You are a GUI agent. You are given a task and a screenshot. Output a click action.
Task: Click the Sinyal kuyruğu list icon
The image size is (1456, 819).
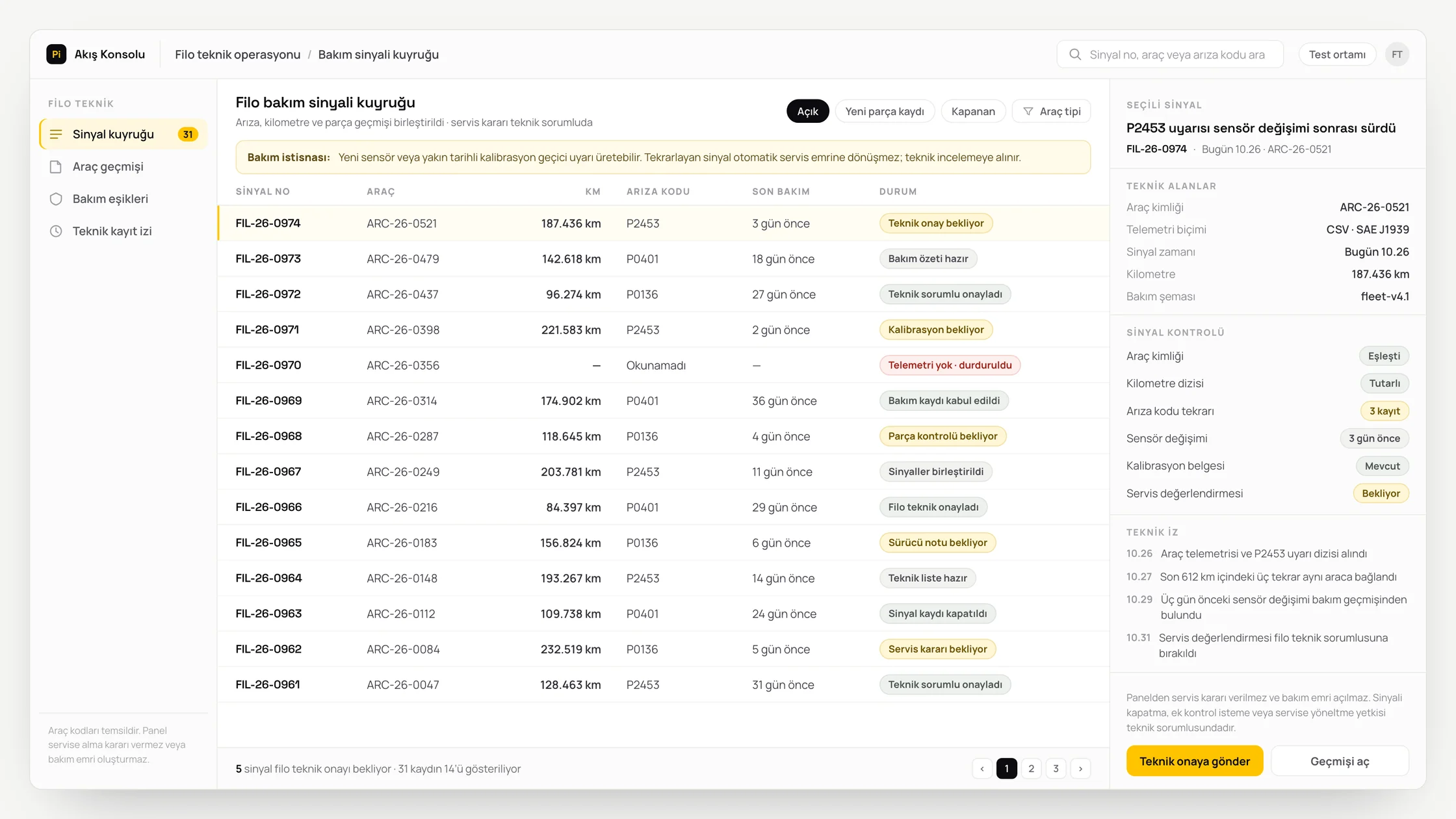pos(56,135)
